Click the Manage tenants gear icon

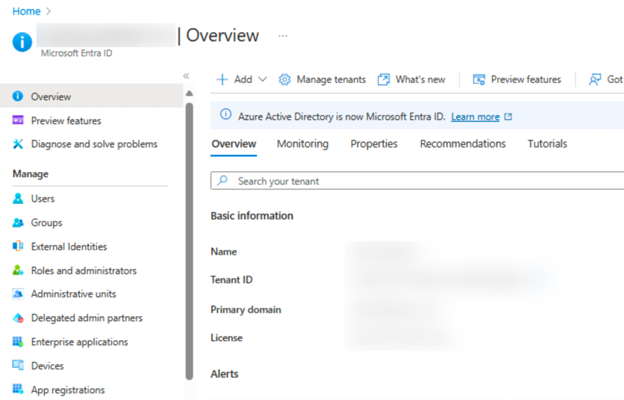coord(285,80)
